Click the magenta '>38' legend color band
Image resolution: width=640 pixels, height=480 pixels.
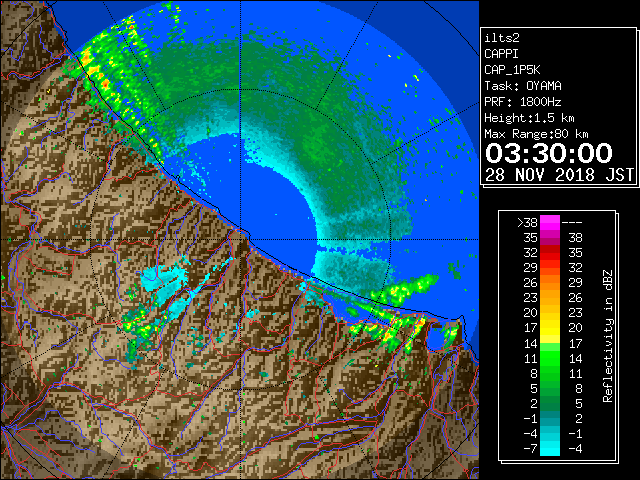click(550, 223)
